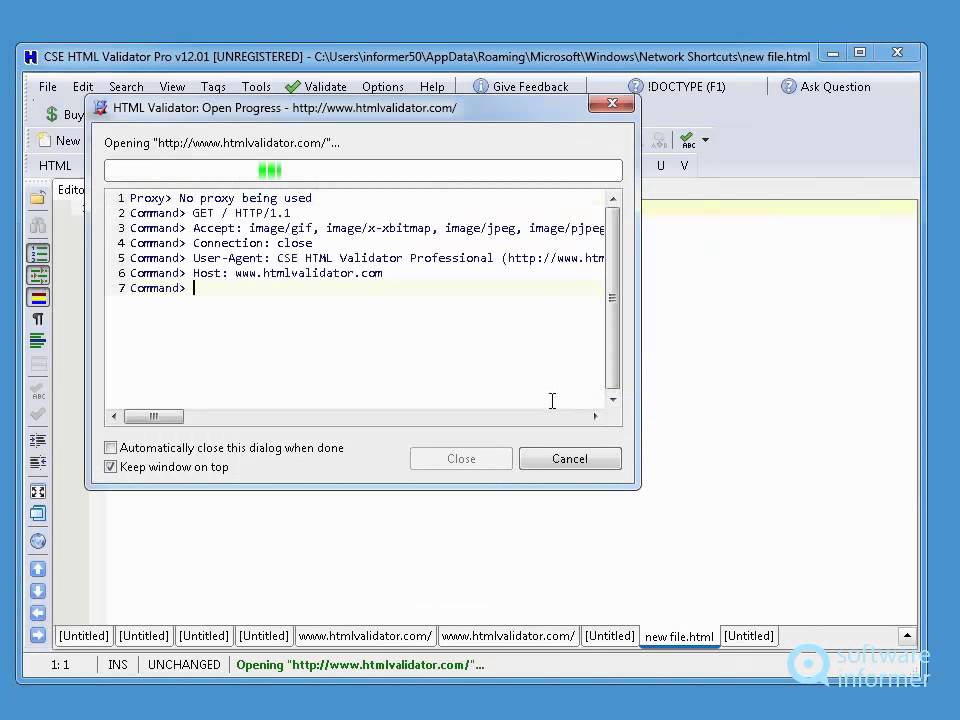Click the full screen expand icon
Image resolution: width=960 pixels, height=720 pixels.
(x=37, y=492)
